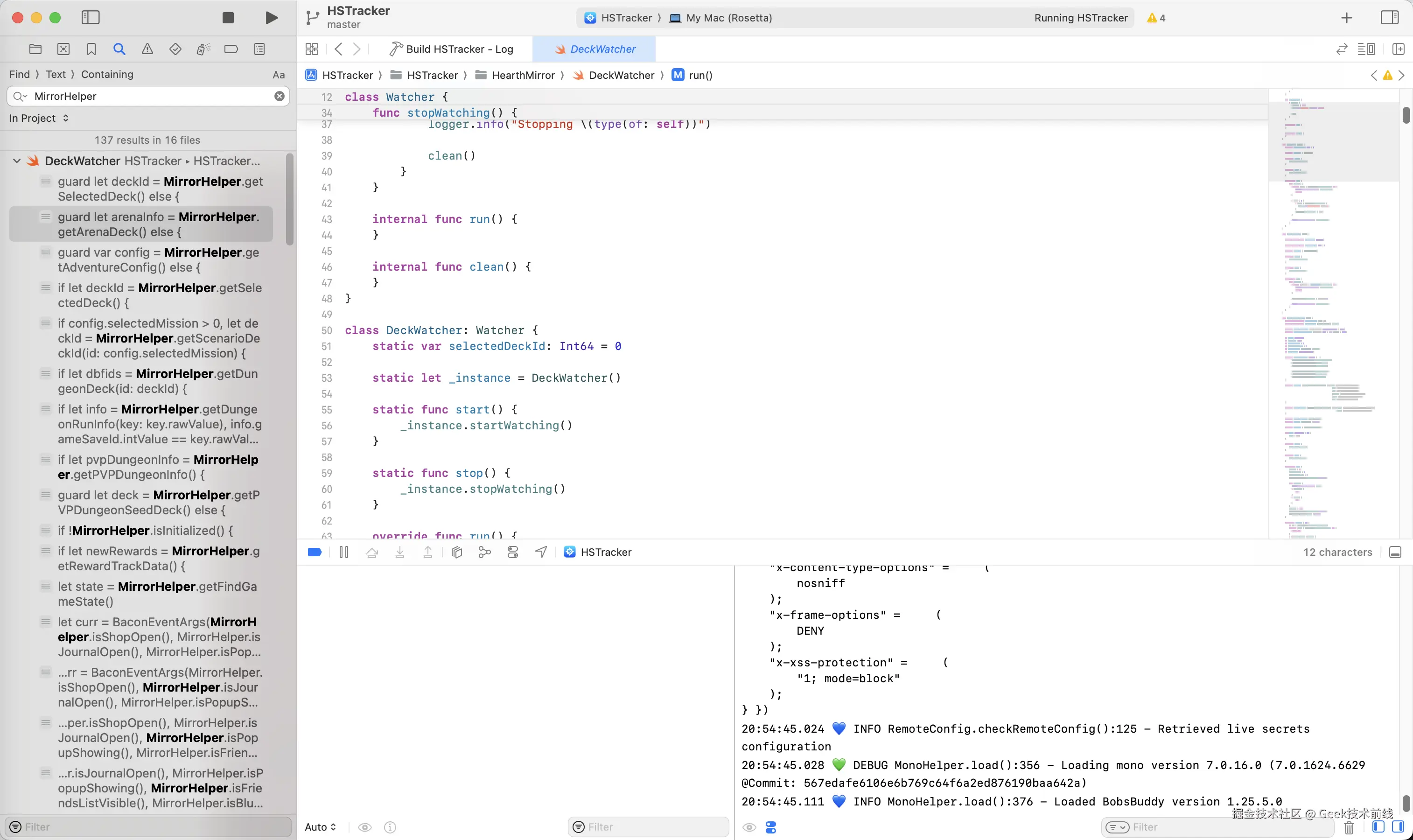Viewport: 1413px width, 840px height.
Task: Collapse DeckWatcher search results group
Action: point(17,161)
